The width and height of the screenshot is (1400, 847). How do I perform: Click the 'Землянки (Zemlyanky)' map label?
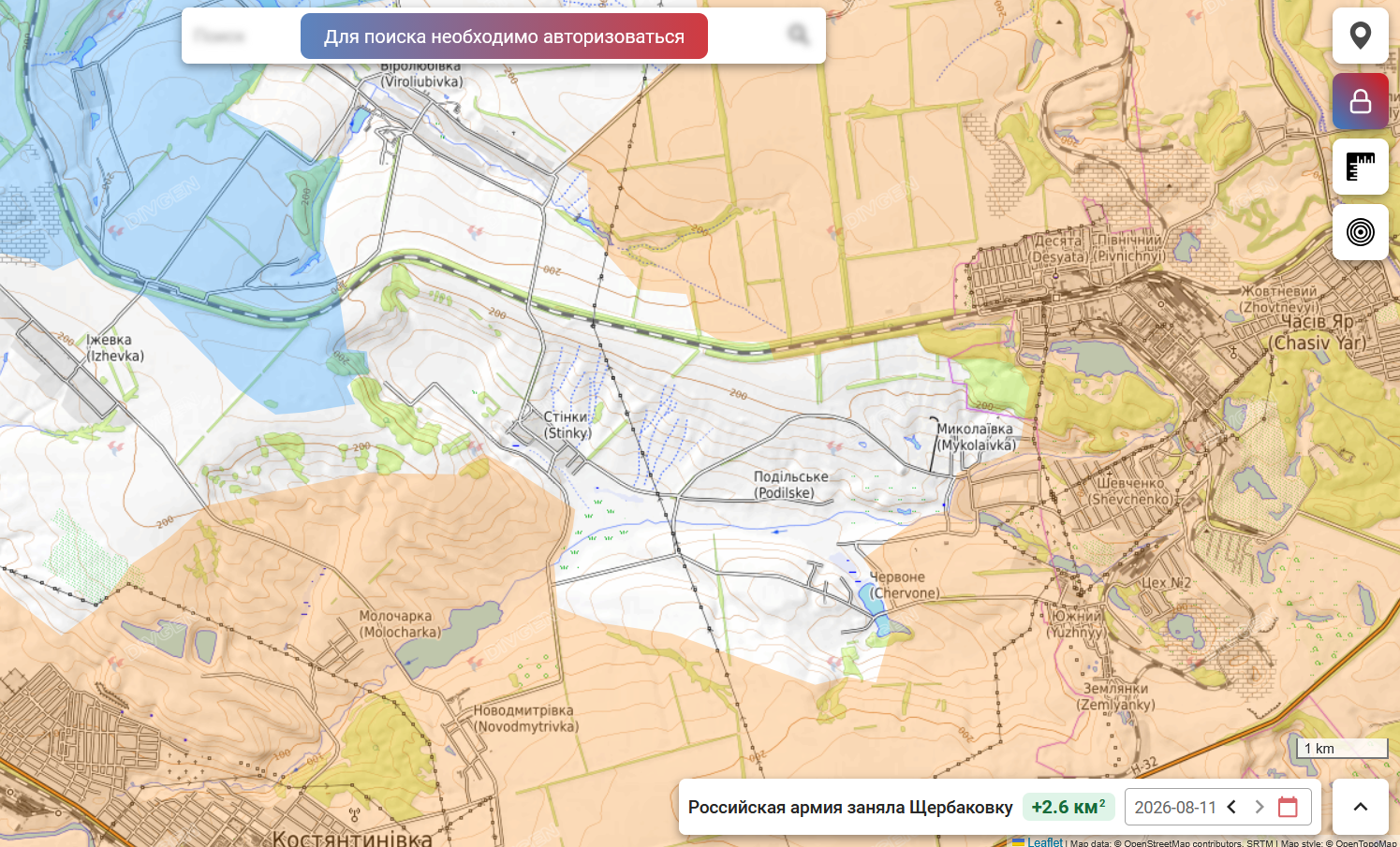tap(1115, 696)
